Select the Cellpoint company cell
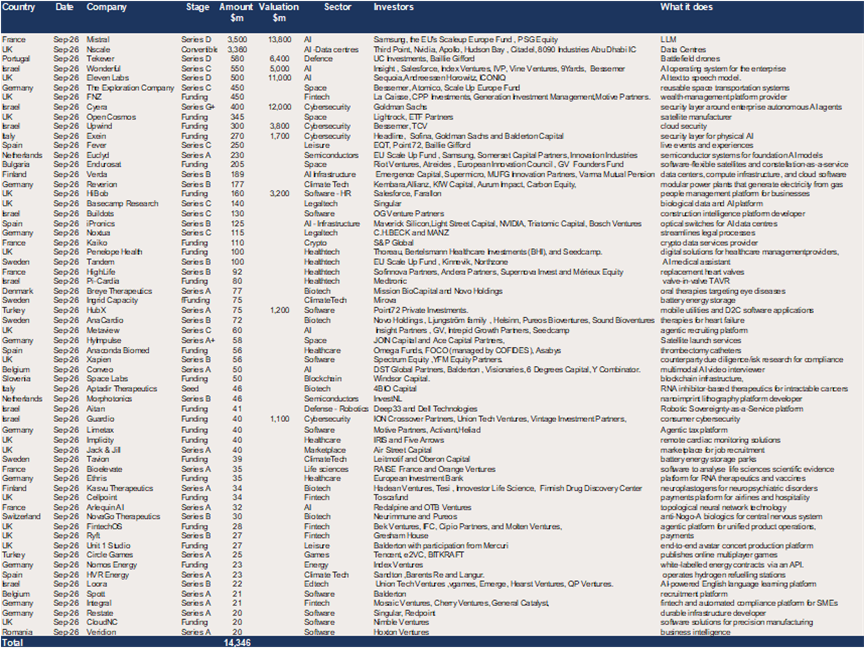The width and height of the screenshot is (864, 648). [x=102, y=498]
